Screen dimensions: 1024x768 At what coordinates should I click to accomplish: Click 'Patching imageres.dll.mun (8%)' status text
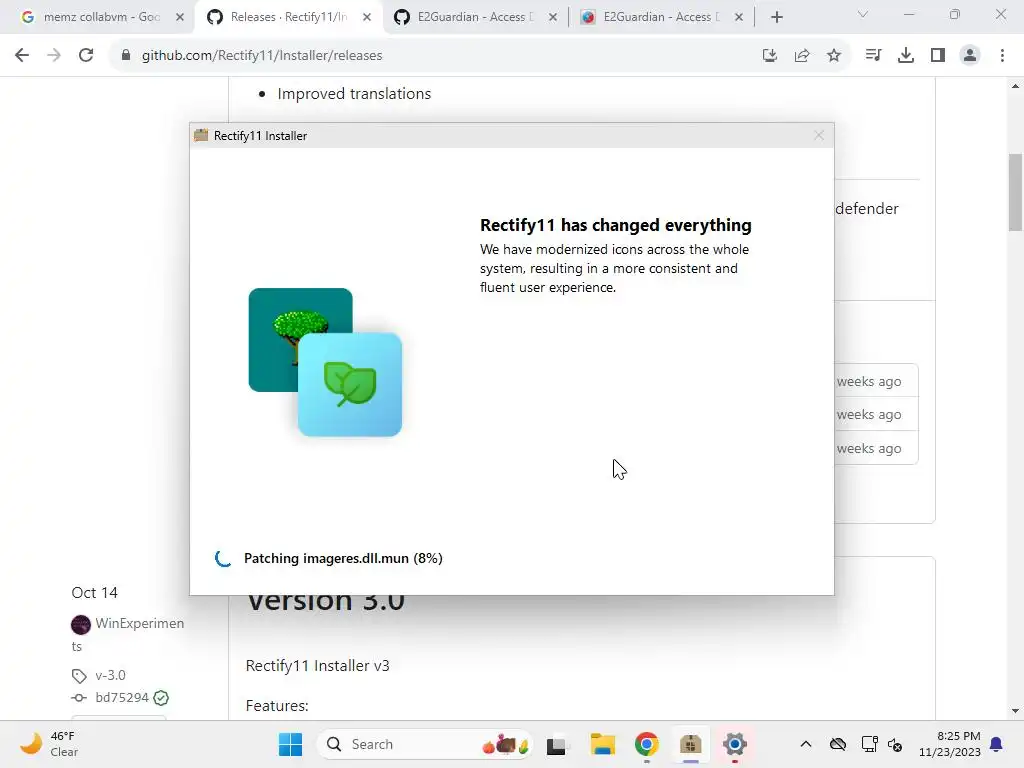point(343,558)
